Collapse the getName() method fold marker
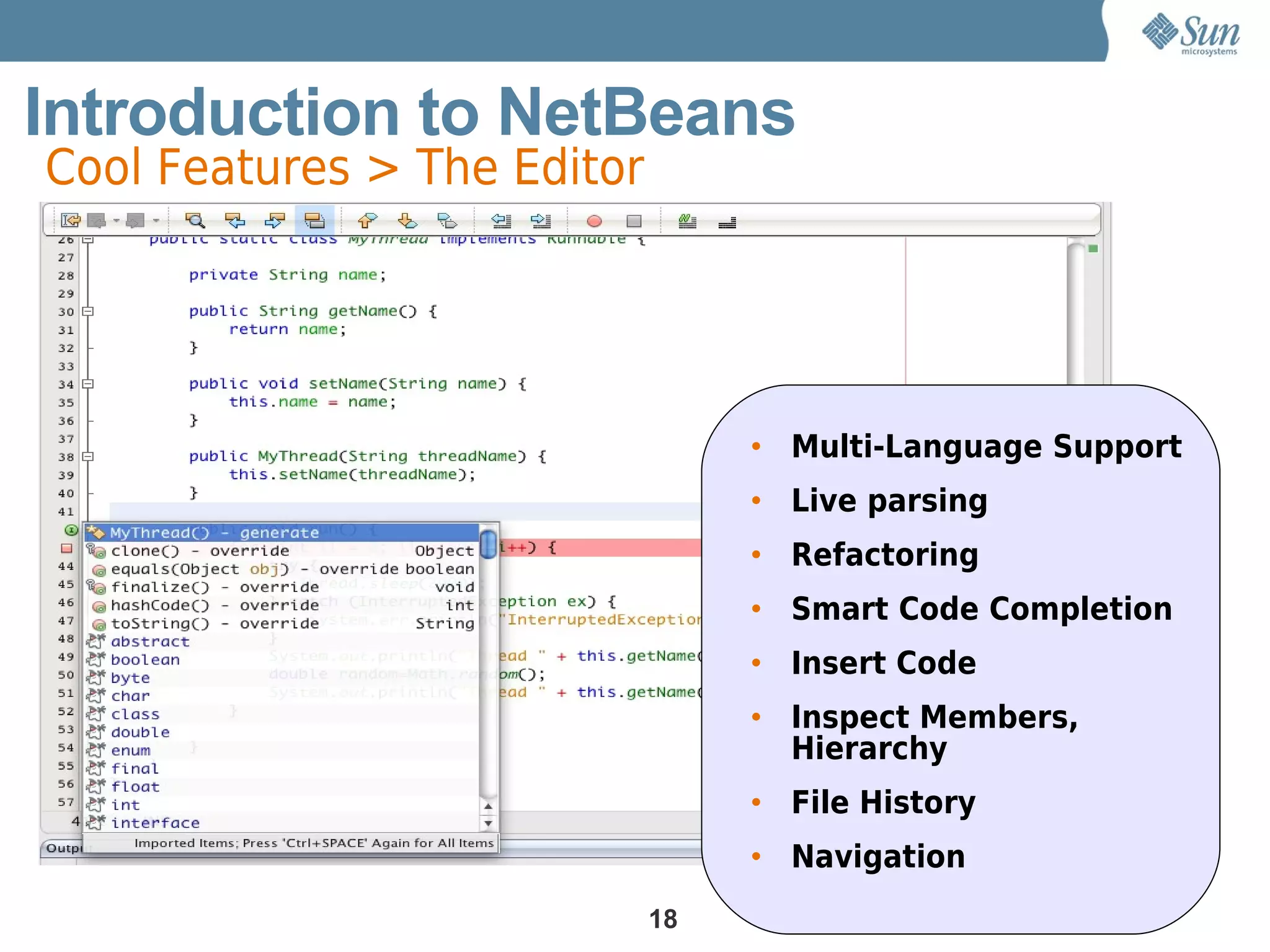Screen dimensions: 1270x952 click(x=88, y=311)
